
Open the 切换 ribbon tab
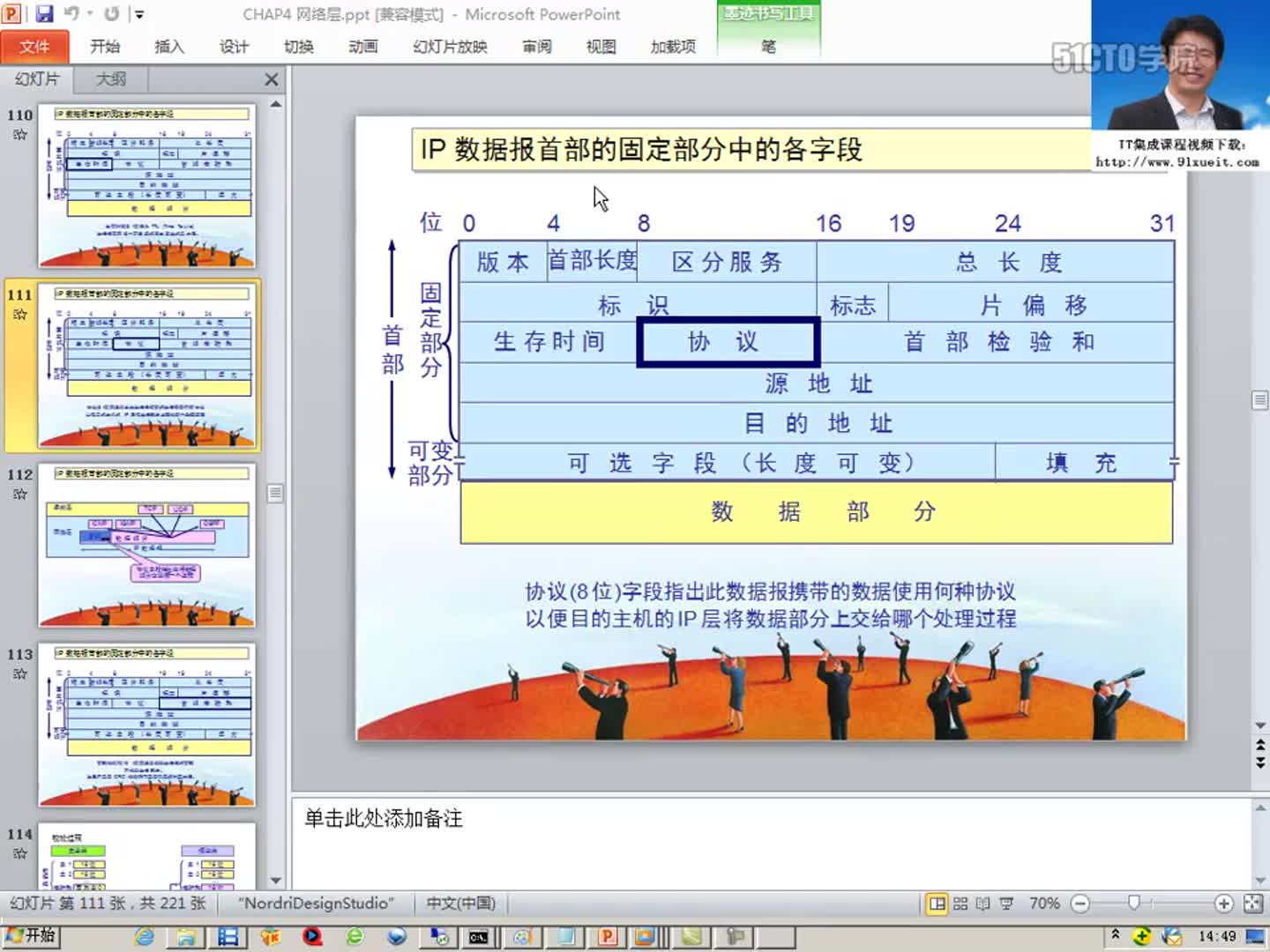pyautogui.click(x=299, y=47)
